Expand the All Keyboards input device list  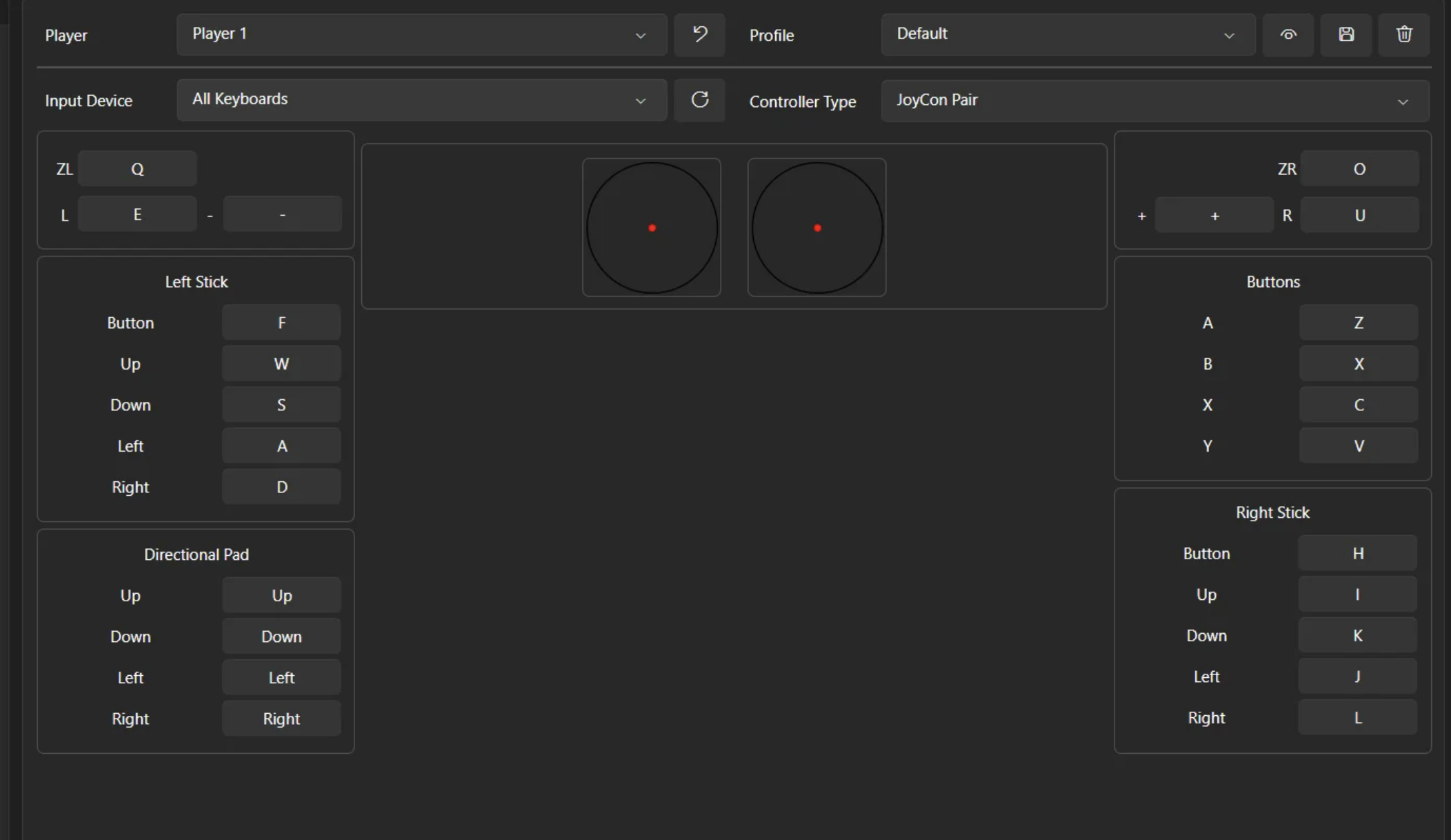click(421, 100)
